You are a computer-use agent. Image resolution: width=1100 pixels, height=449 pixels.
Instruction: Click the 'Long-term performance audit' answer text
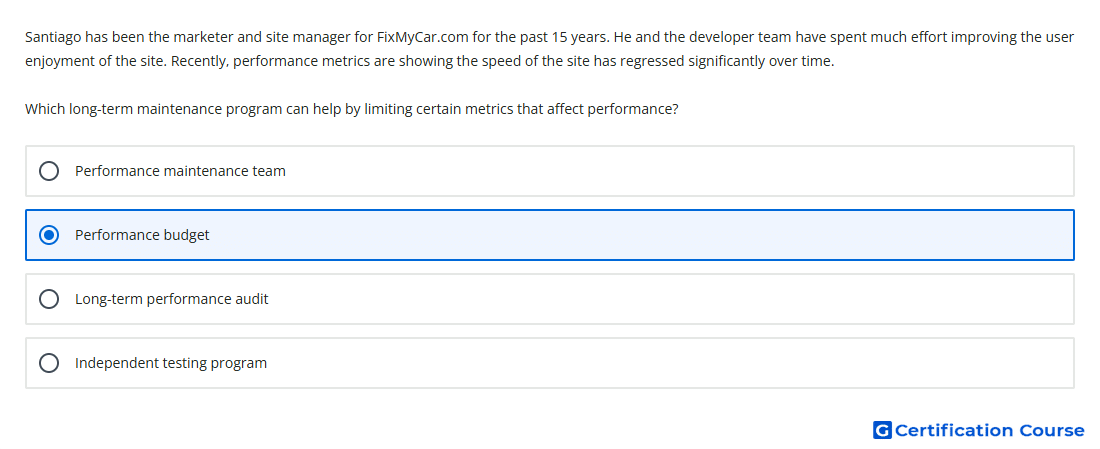tap(172, 299)
